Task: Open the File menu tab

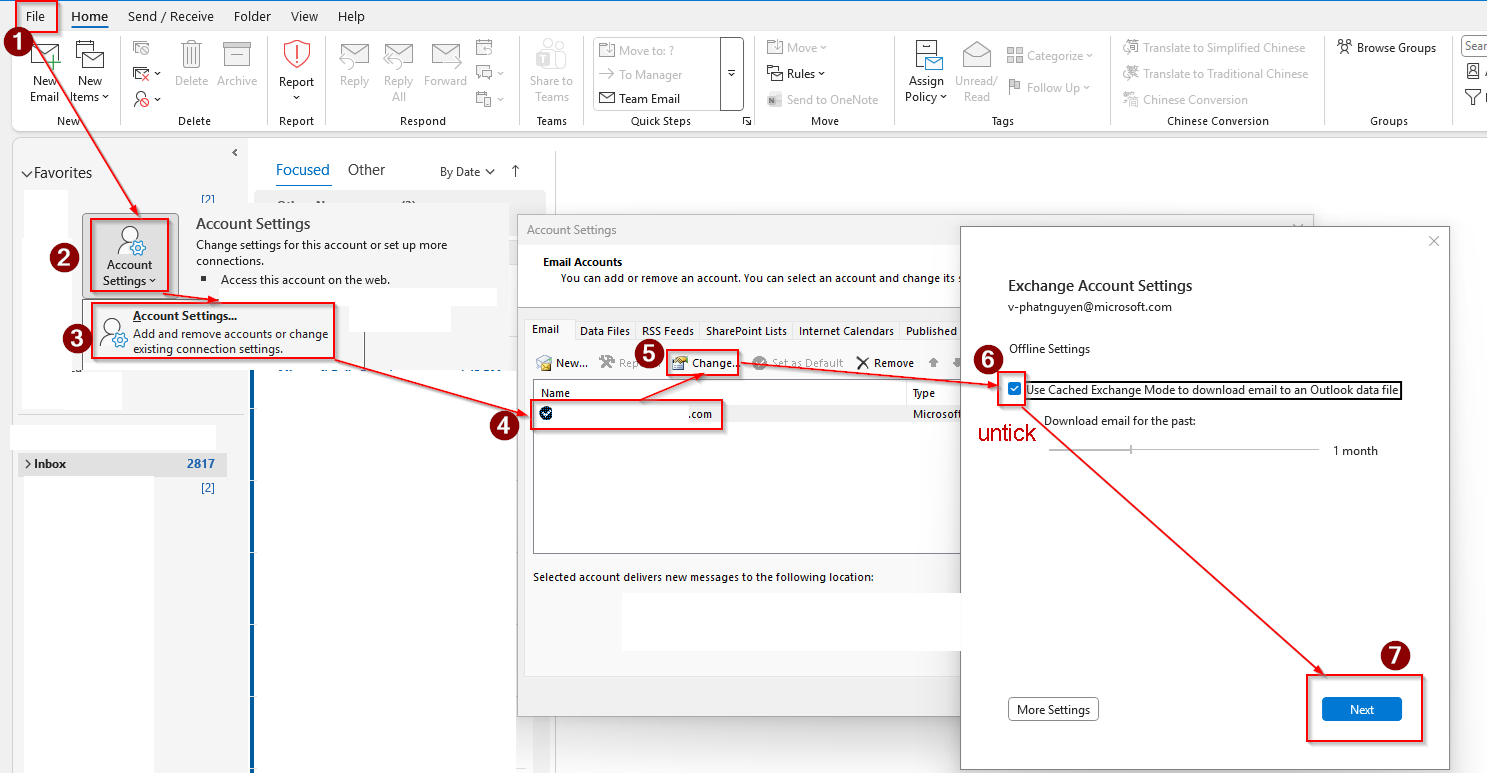Action: click(x=35, y=16)
